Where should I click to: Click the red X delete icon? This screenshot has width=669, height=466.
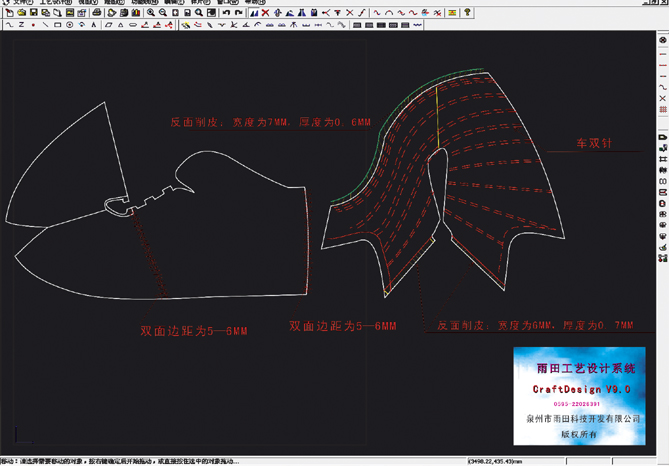pyautogui.click(x=264, y=13)
